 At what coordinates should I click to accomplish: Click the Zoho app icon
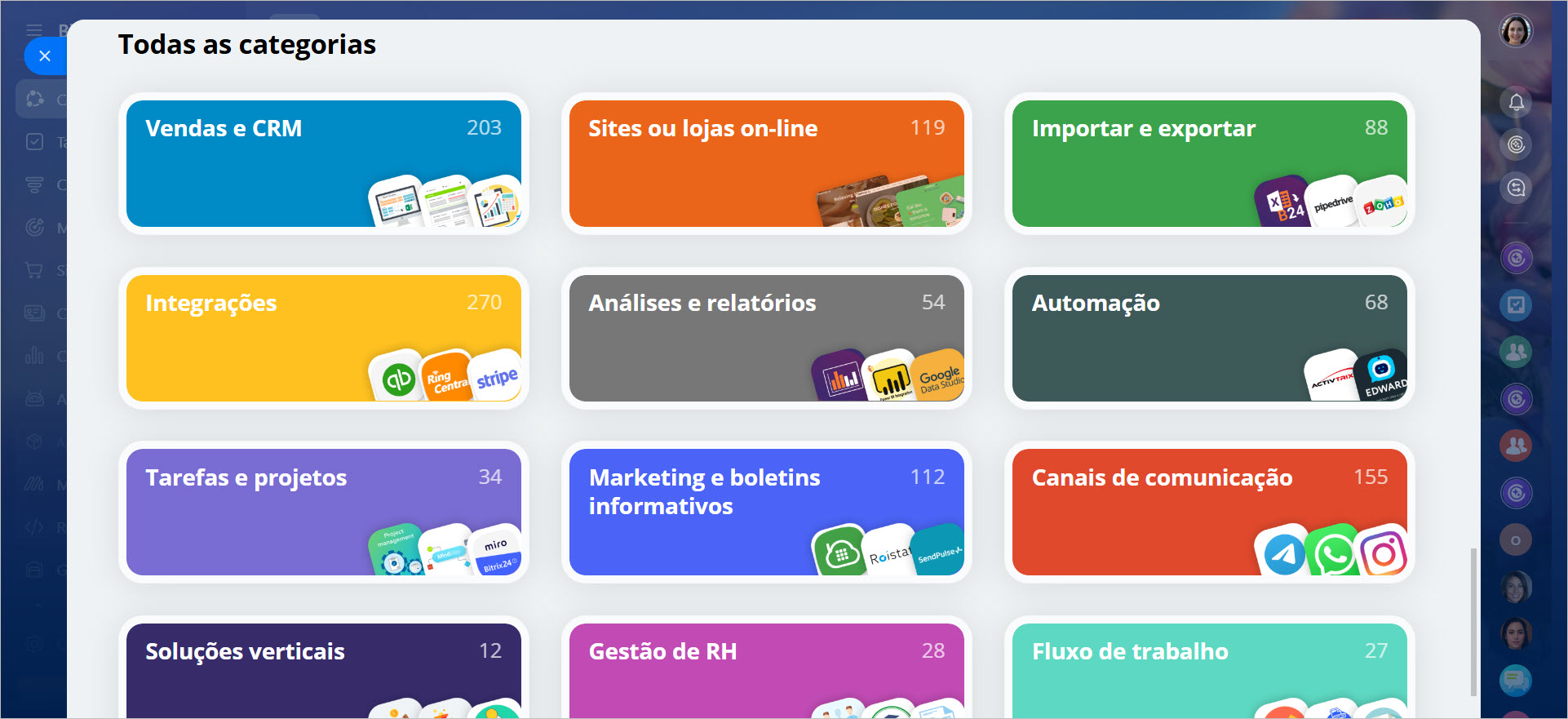[x=1382, y=202]
